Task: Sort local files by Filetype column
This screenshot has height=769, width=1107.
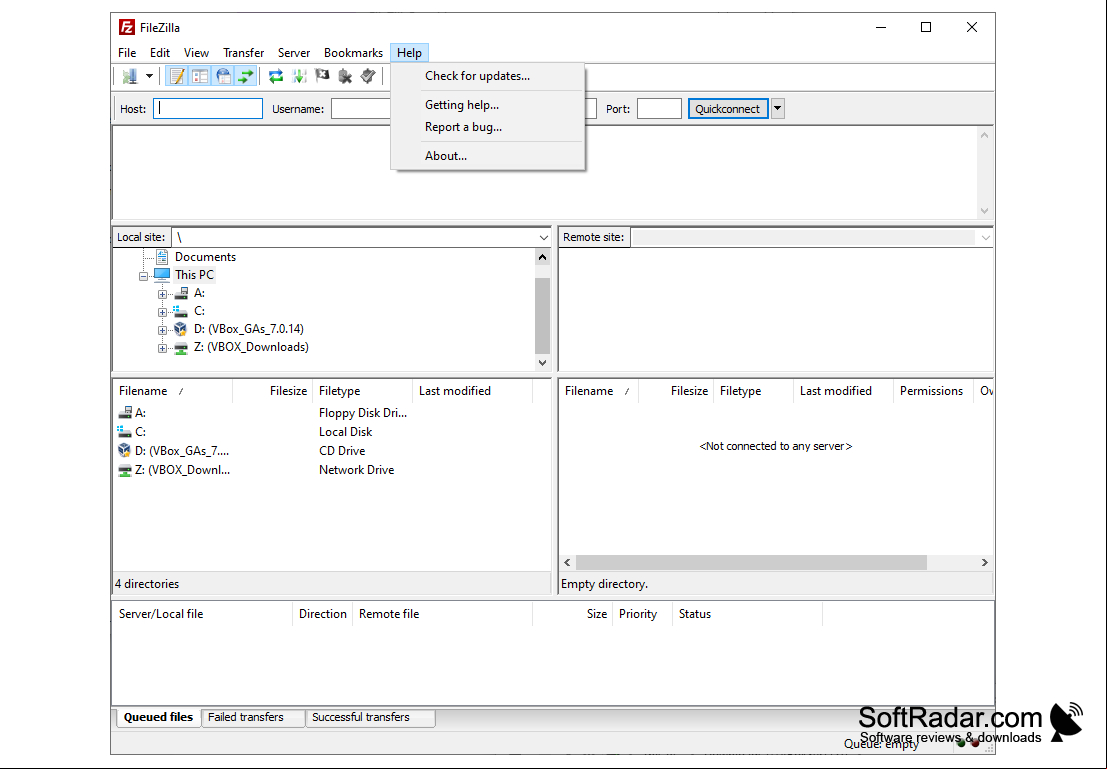Action: pos(362,391)
